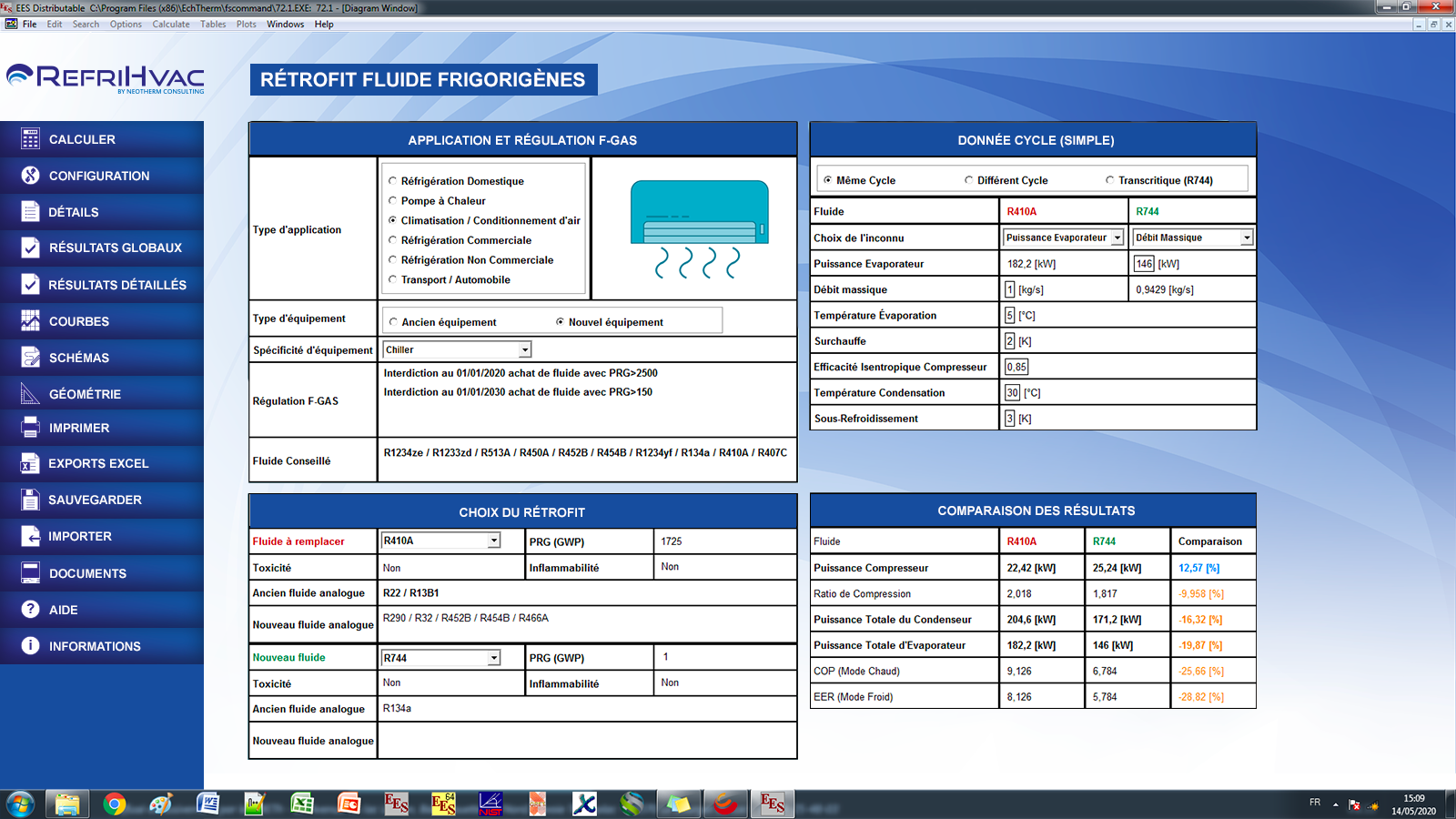1456x819 pixels.
Task: Click Température Condensation 30 °C field
Action: pyautogui.click(x=1013, y=392)
